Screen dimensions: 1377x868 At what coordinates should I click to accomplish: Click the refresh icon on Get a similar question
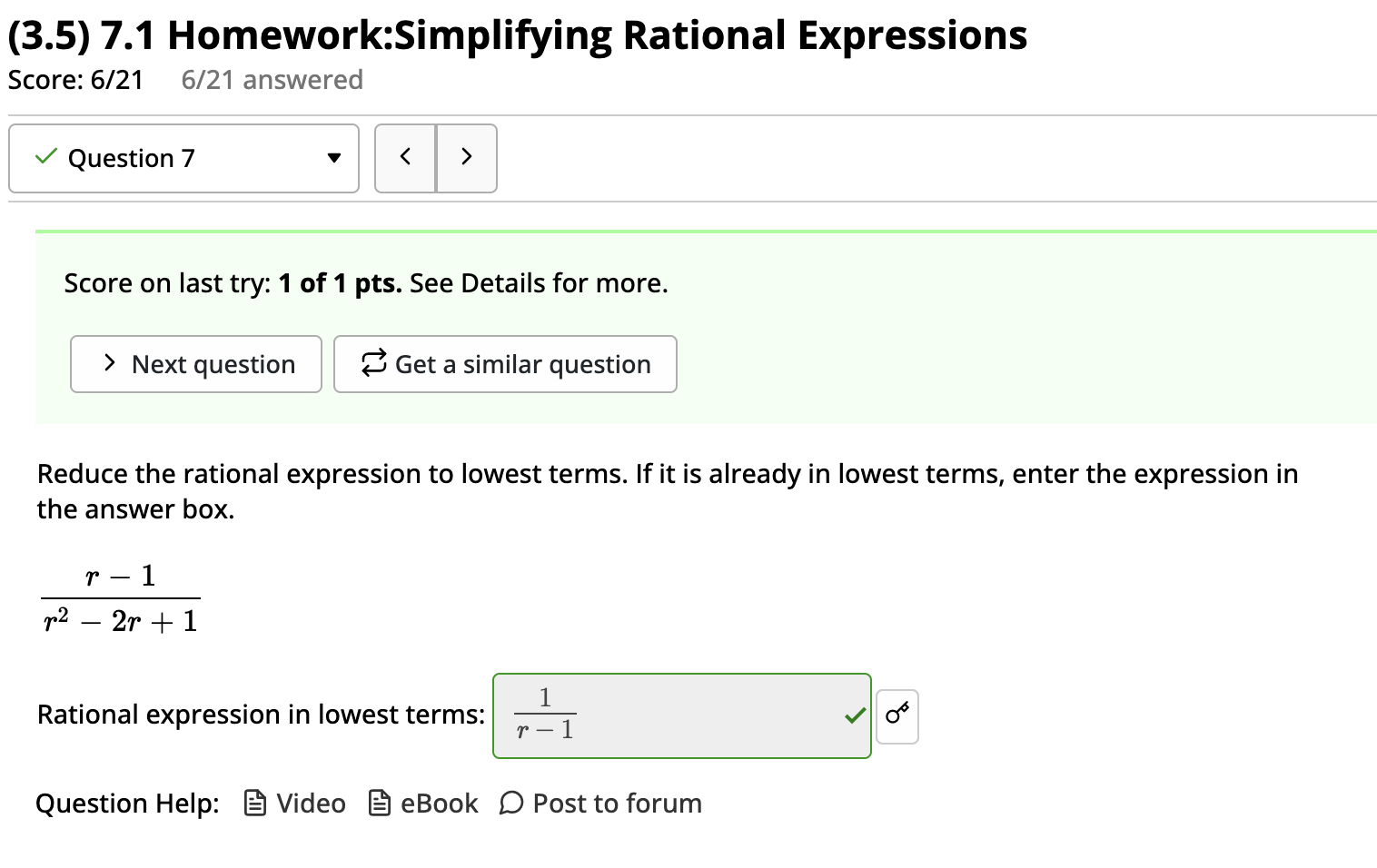point(372,364)
